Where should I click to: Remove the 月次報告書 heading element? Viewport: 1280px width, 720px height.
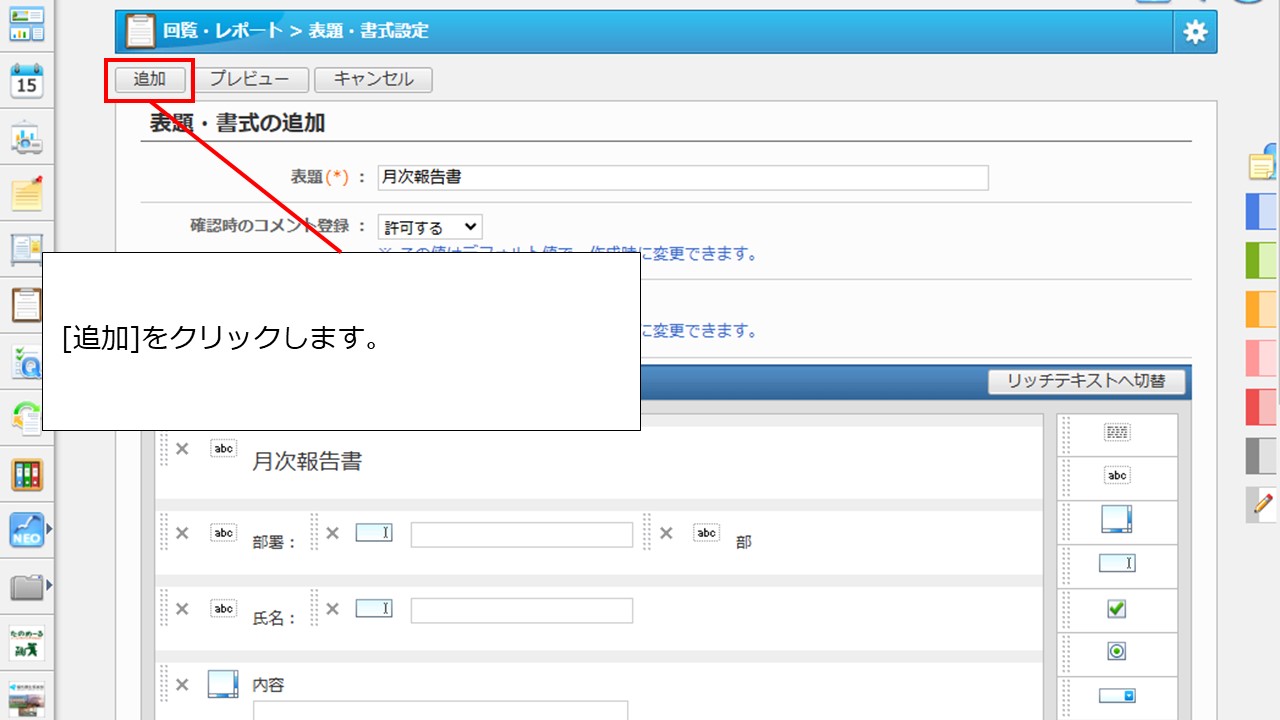(182, 449)
